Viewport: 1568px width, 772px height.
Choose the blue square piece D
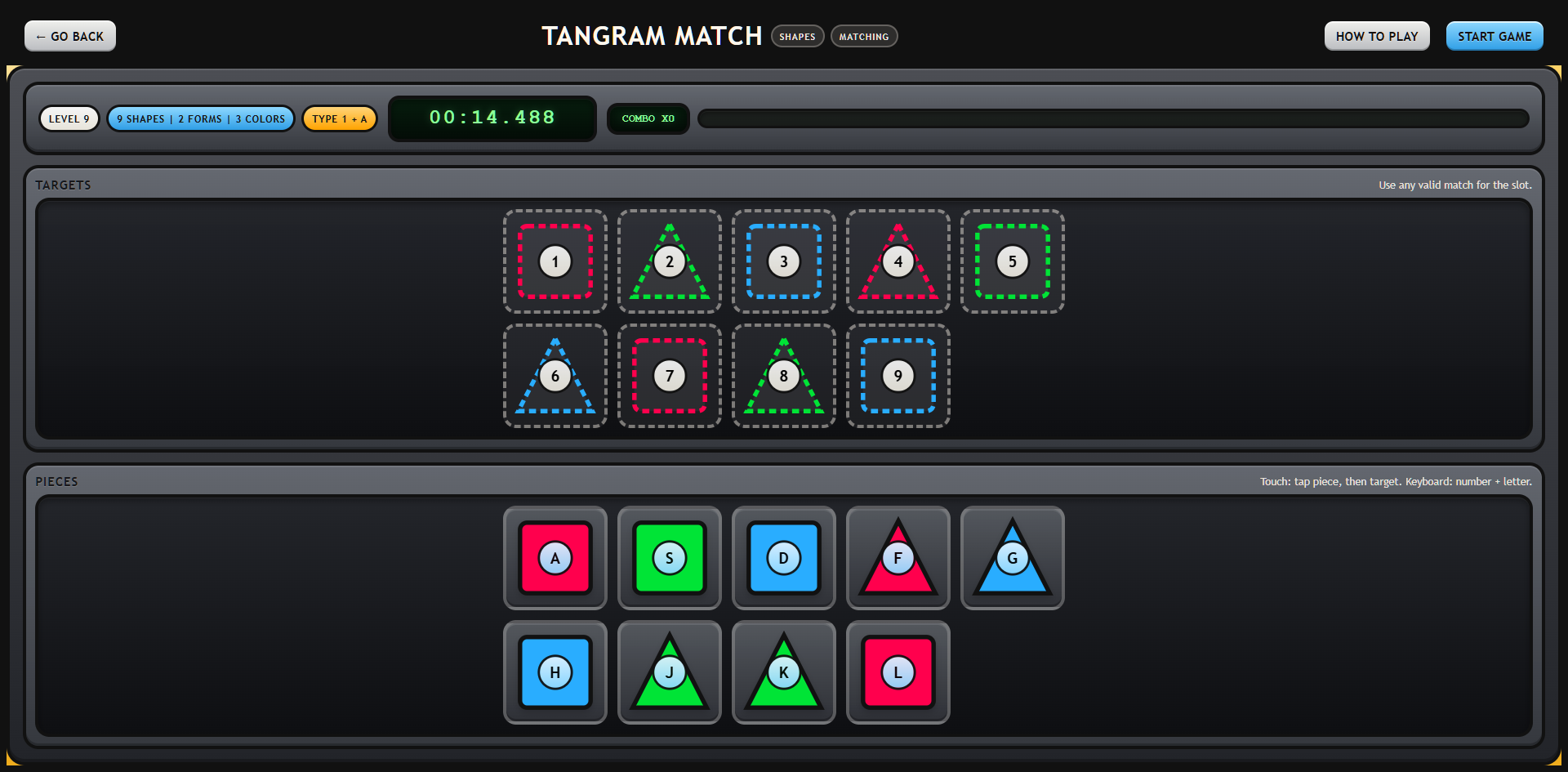(x=784, y=558)
